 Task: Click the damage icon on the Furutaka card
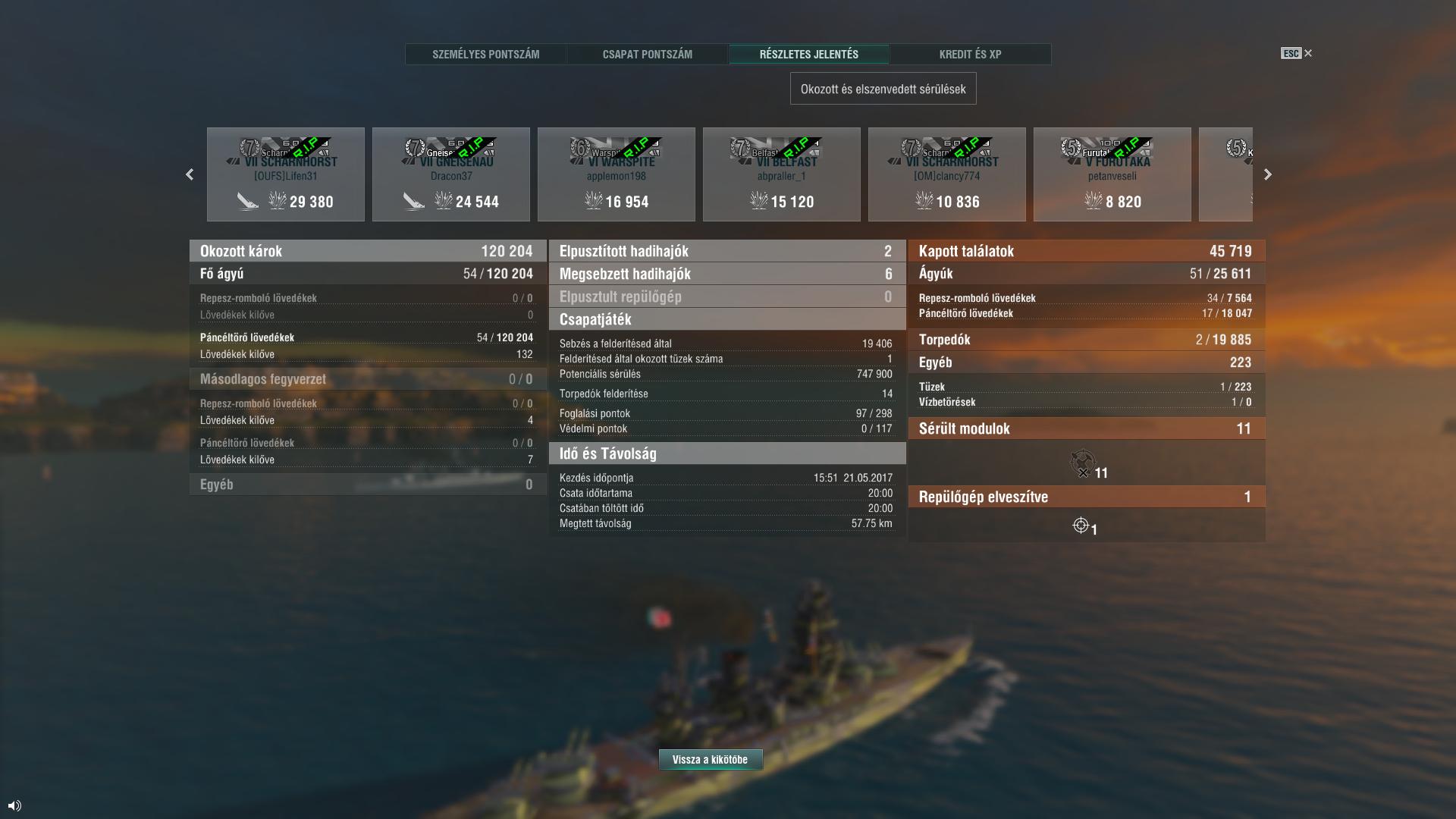point(1094,201)
